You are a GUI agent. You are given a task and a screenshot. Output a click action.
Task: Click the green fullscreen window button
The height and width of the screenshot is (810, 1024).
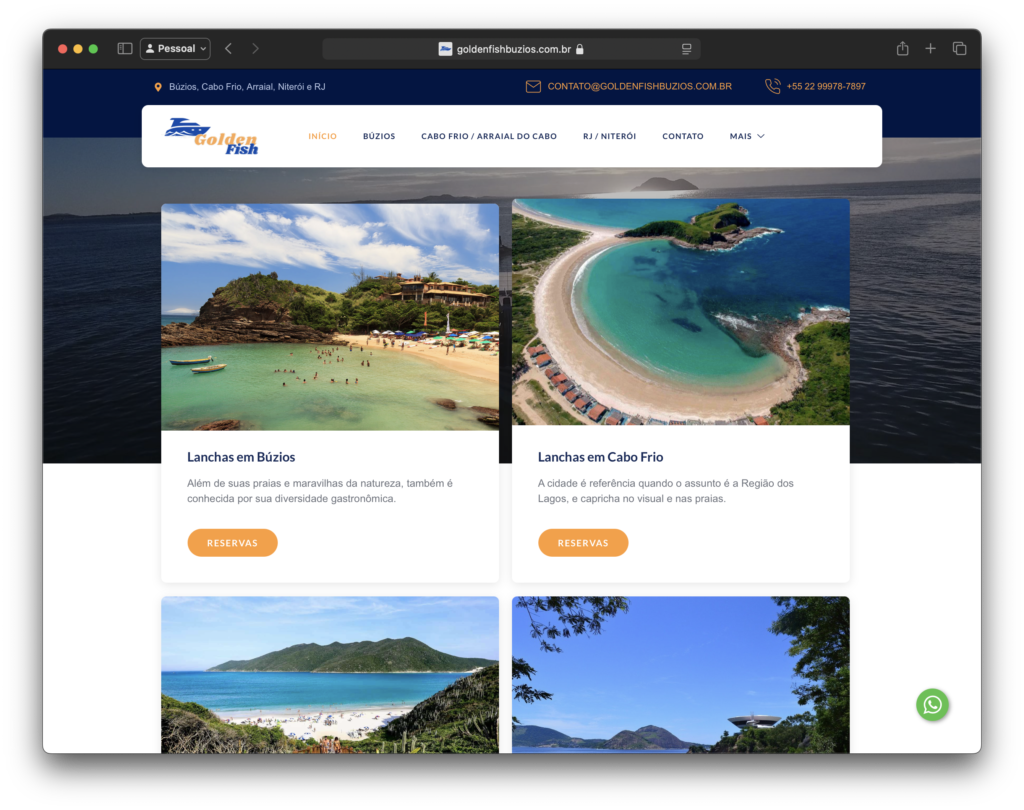tap(93, 49)
